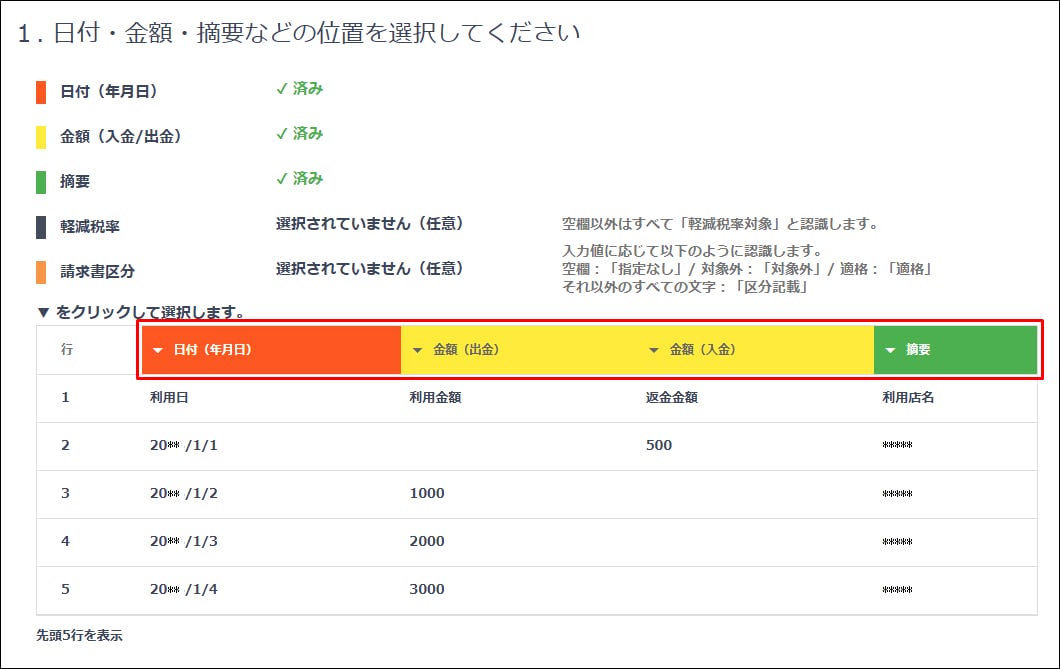Click the orange-red swatch beside 日付（年月日）

coord(41,92)
